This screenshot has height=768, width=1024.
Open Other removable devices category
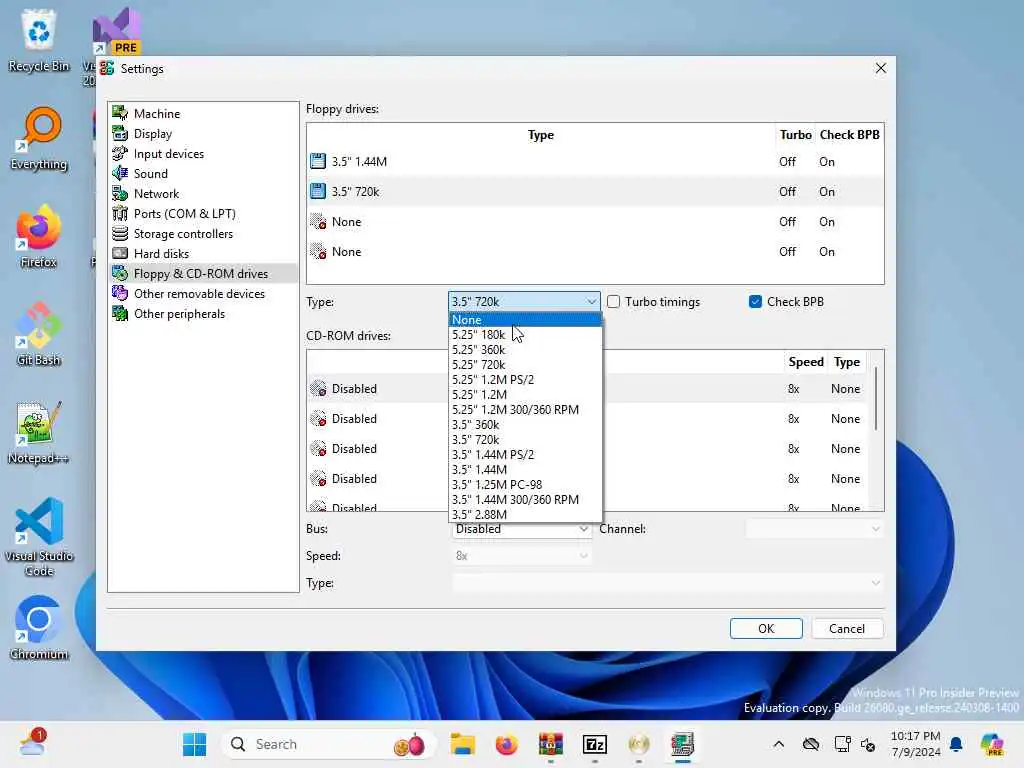[x=202, y=294]
